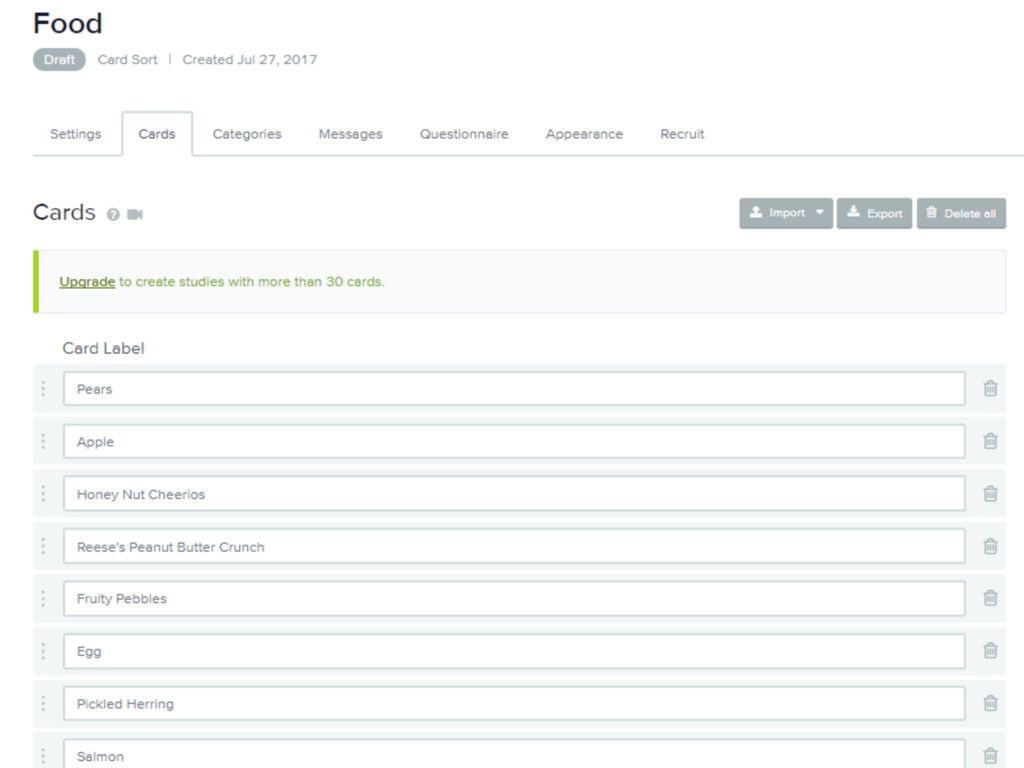This screenshot has width=1024, height=768.
Task: Trash the Fruity Pebbles card
Action: (990, 598)
